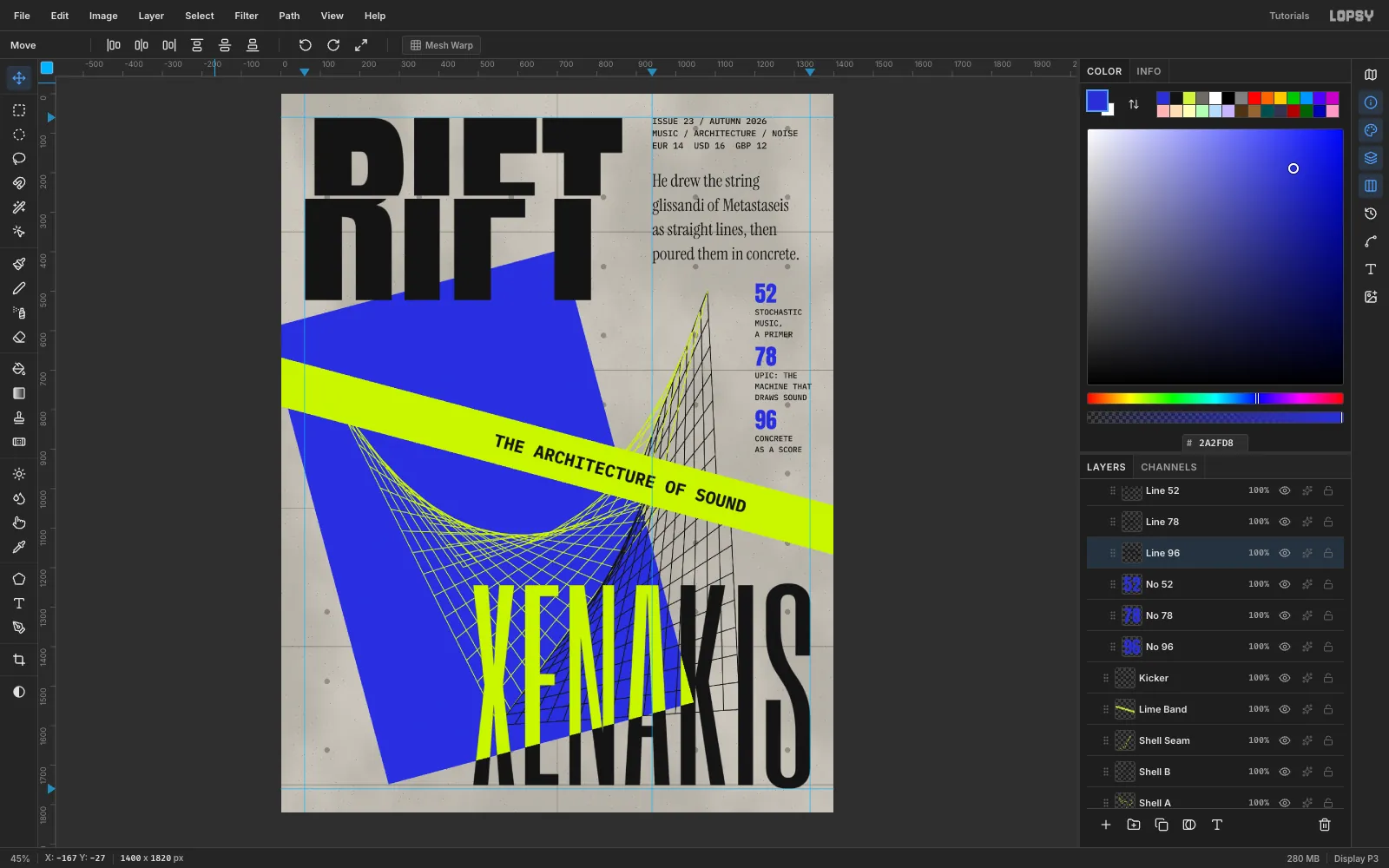Screen dimensions: 1389x868
Task: Select the Elliptical Marquee tool
Action: coord(19,135)
